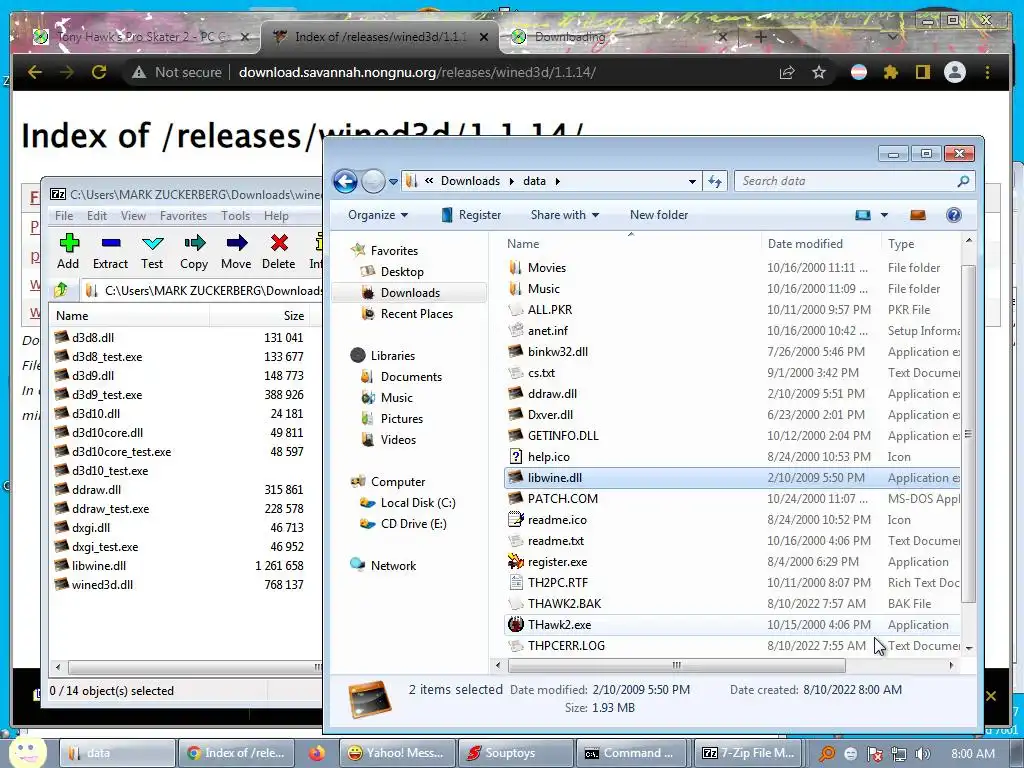Expand the data breadcrumb arrow
Image resolution: width=1024 pixels, height=768 pixels.
tap(557, 181)
